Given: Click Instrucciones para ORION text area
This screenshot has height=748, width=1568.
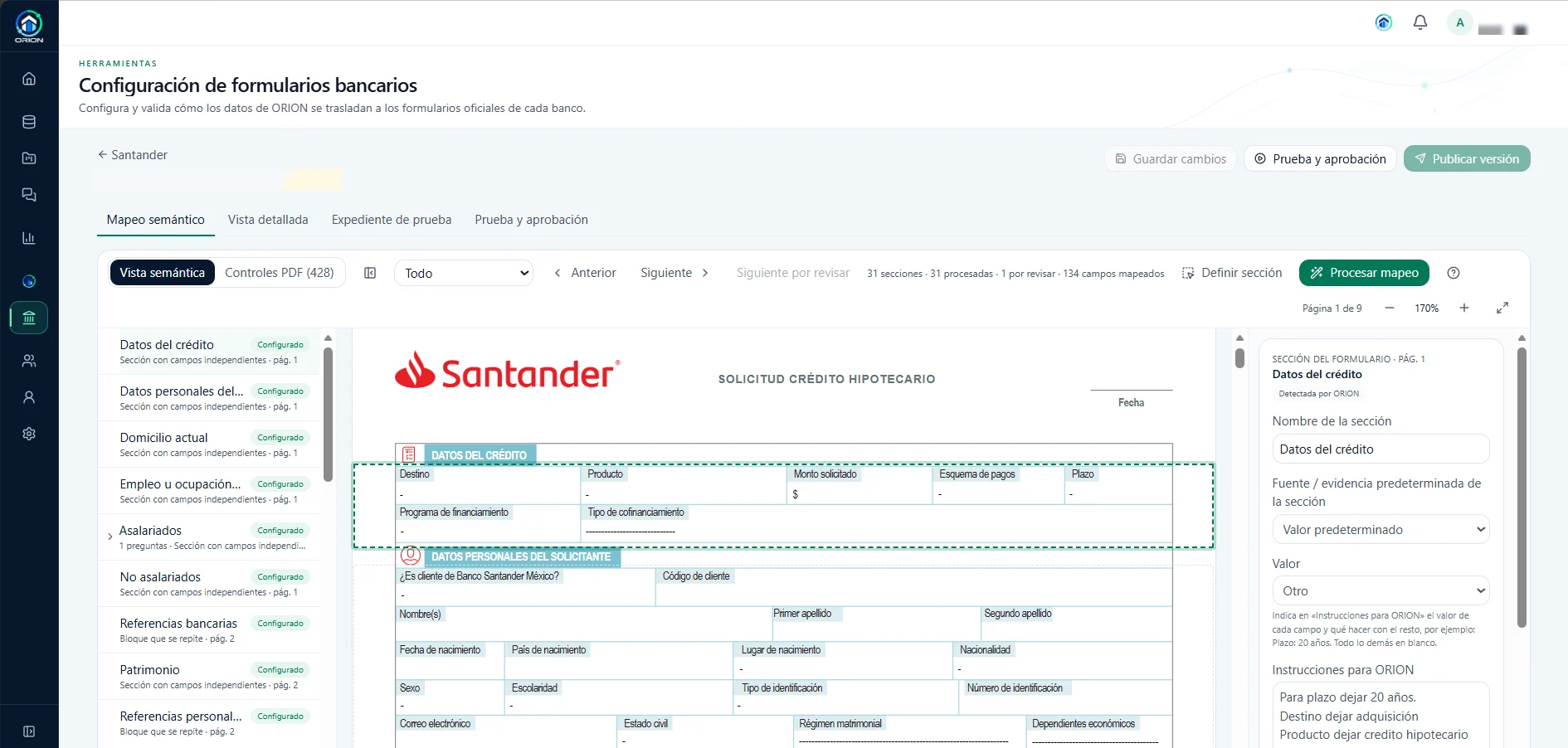Looking at the screenshot, I should (x=1381, y=715).
